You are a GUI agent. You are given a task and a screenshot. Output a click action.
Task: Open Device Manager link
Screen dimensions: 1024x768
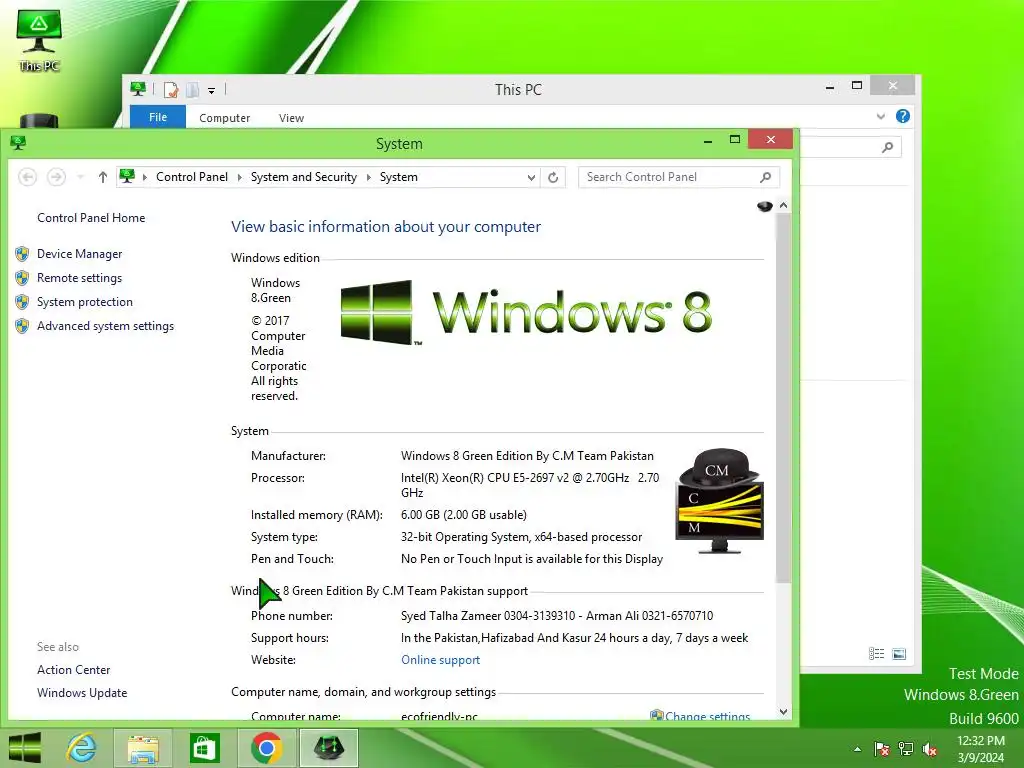click(80, 254)
